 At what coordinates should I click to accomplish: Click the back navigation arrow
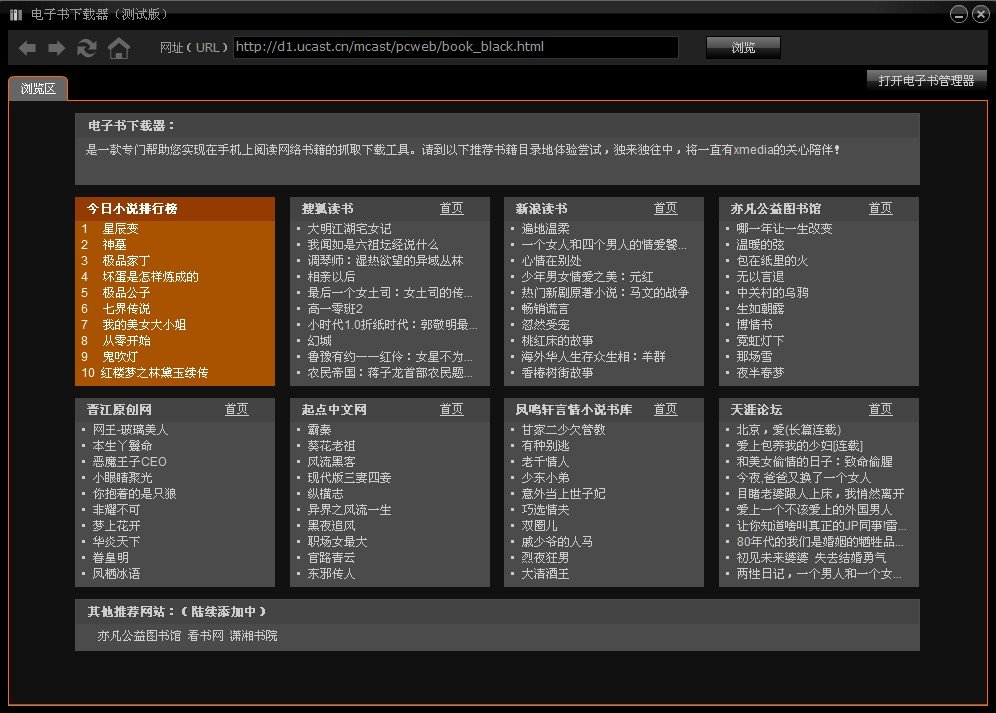pos(27,47)
